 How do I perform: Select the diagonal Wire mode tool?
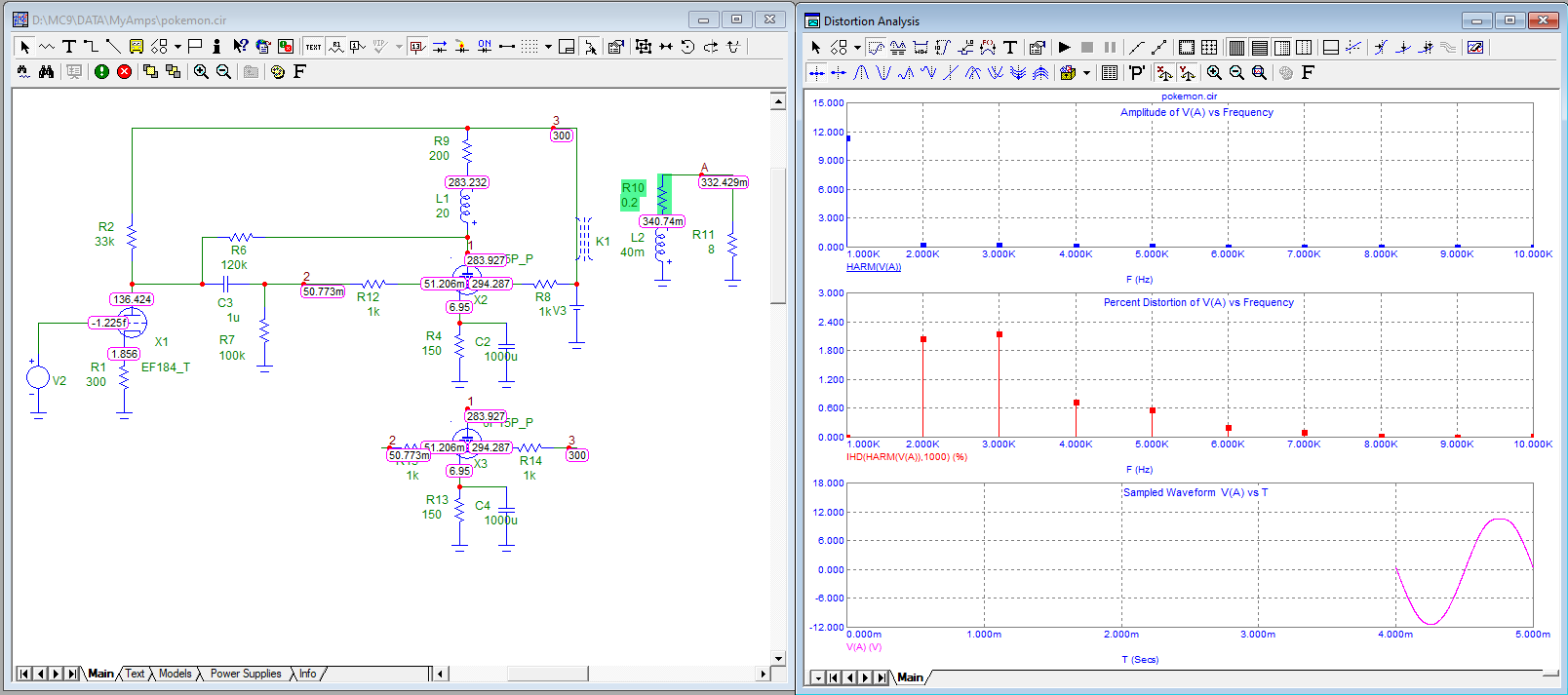(113, 47)
